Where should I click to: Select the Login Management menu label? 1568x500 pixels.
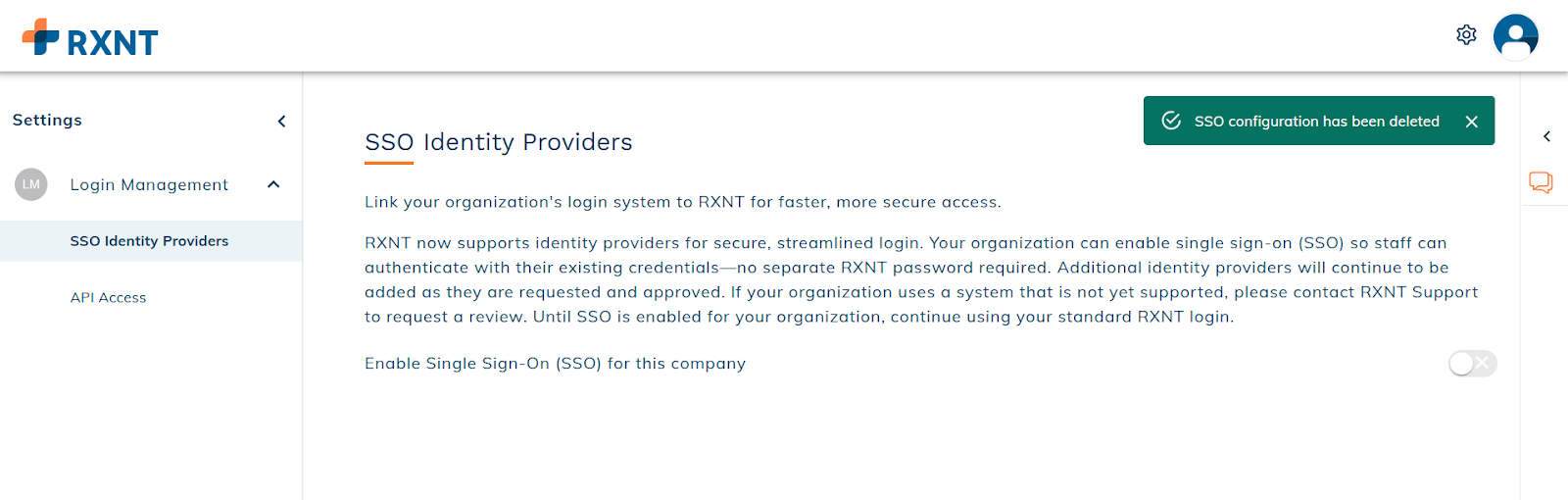(149, 185)
